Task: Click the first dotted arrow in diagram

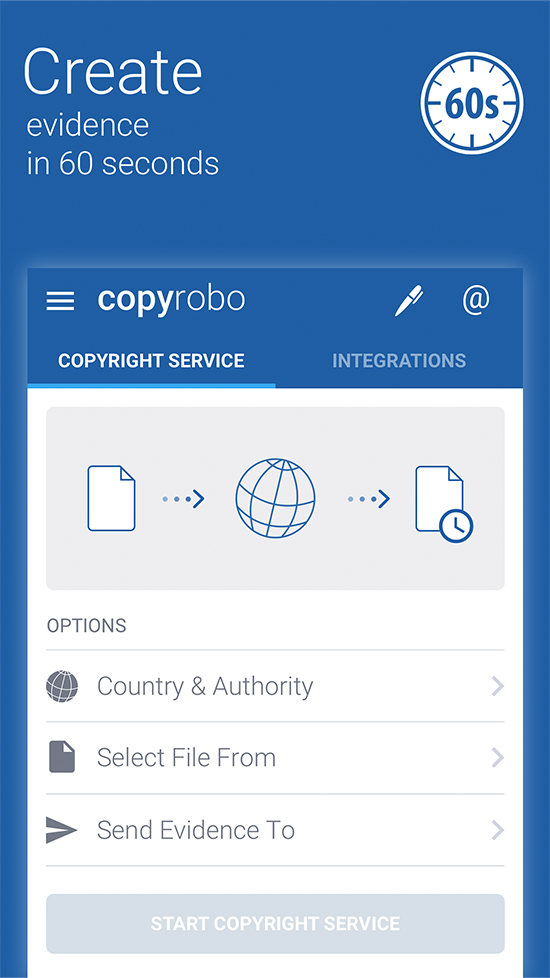Action: pos(183,499)
